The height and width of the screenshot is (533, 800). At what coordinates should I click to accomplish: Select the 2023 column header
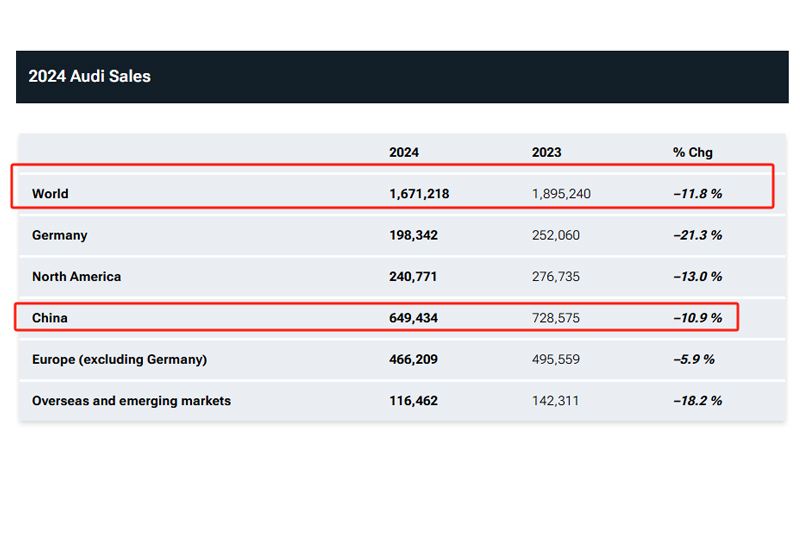[546, 153]
